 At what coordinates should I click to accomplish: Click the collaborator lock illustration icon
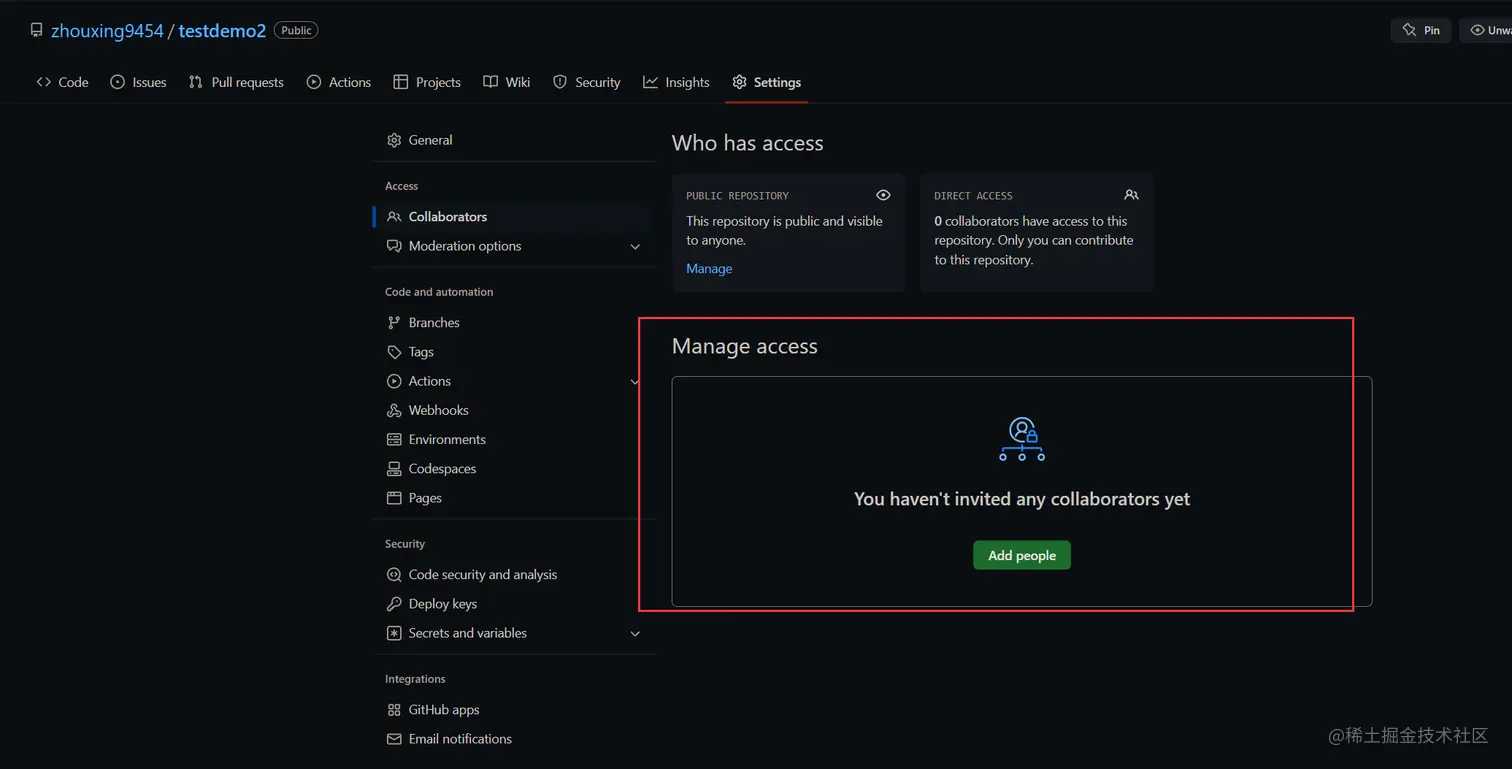click(x=1022, y=439)
